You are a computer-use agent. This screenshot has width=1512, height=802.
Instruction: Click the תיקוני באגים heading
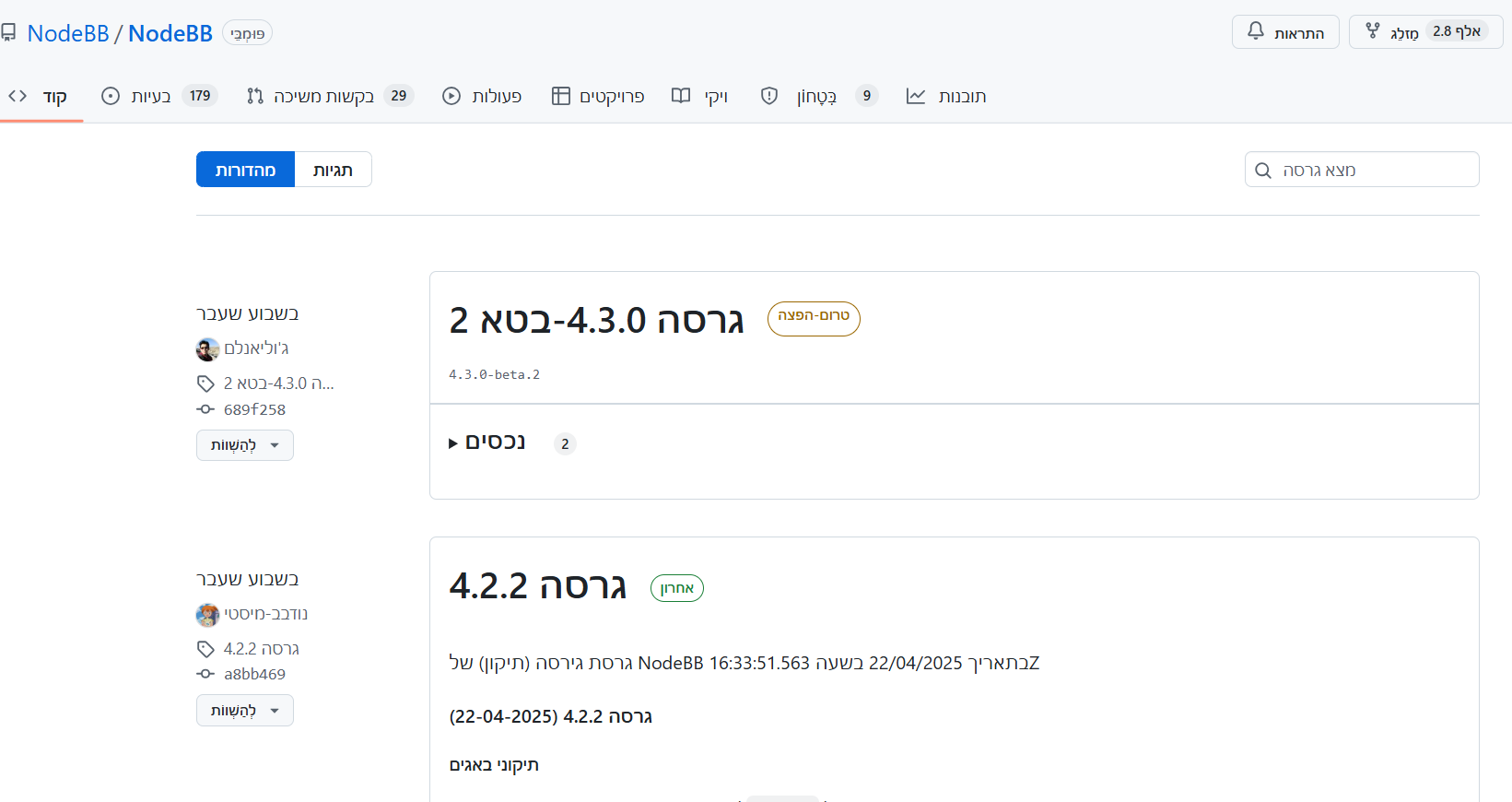(x=494, y=765)
